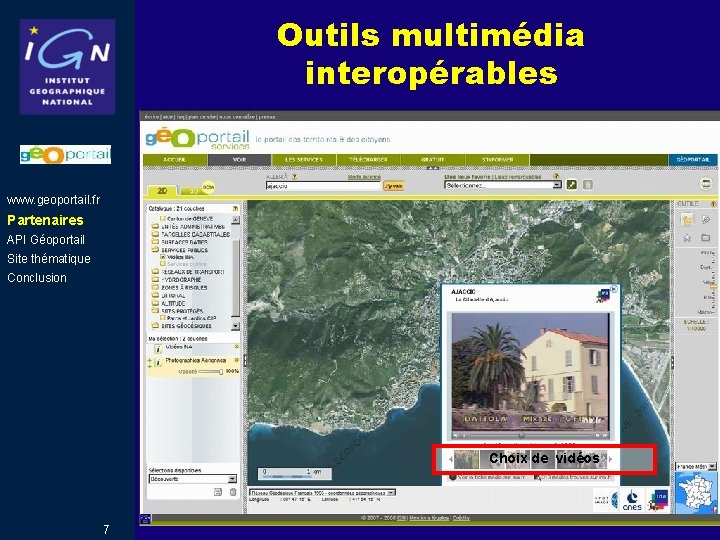The image size is (720, 540).
Task: Open the coordinate system dropdown below map
Action: click(322, 493)
